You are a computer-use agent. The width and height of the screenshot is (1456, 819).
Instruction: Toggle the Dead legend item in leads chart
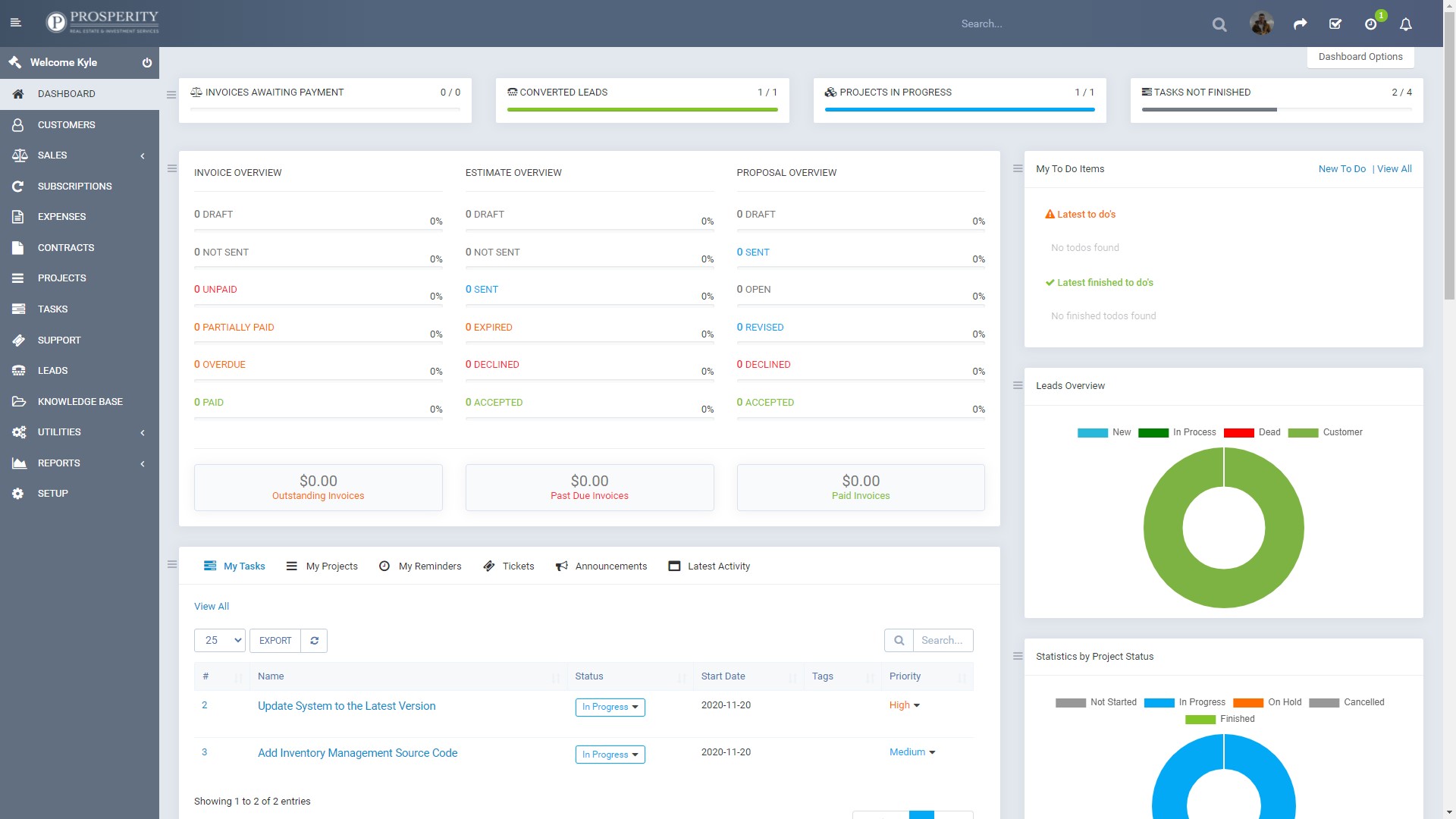(1251, 432)
